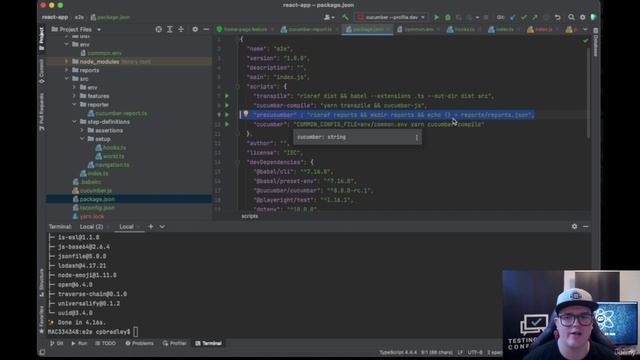Screen dimensions: 640x360
Task: Click the build hammer icon
Action: (345, 17)
